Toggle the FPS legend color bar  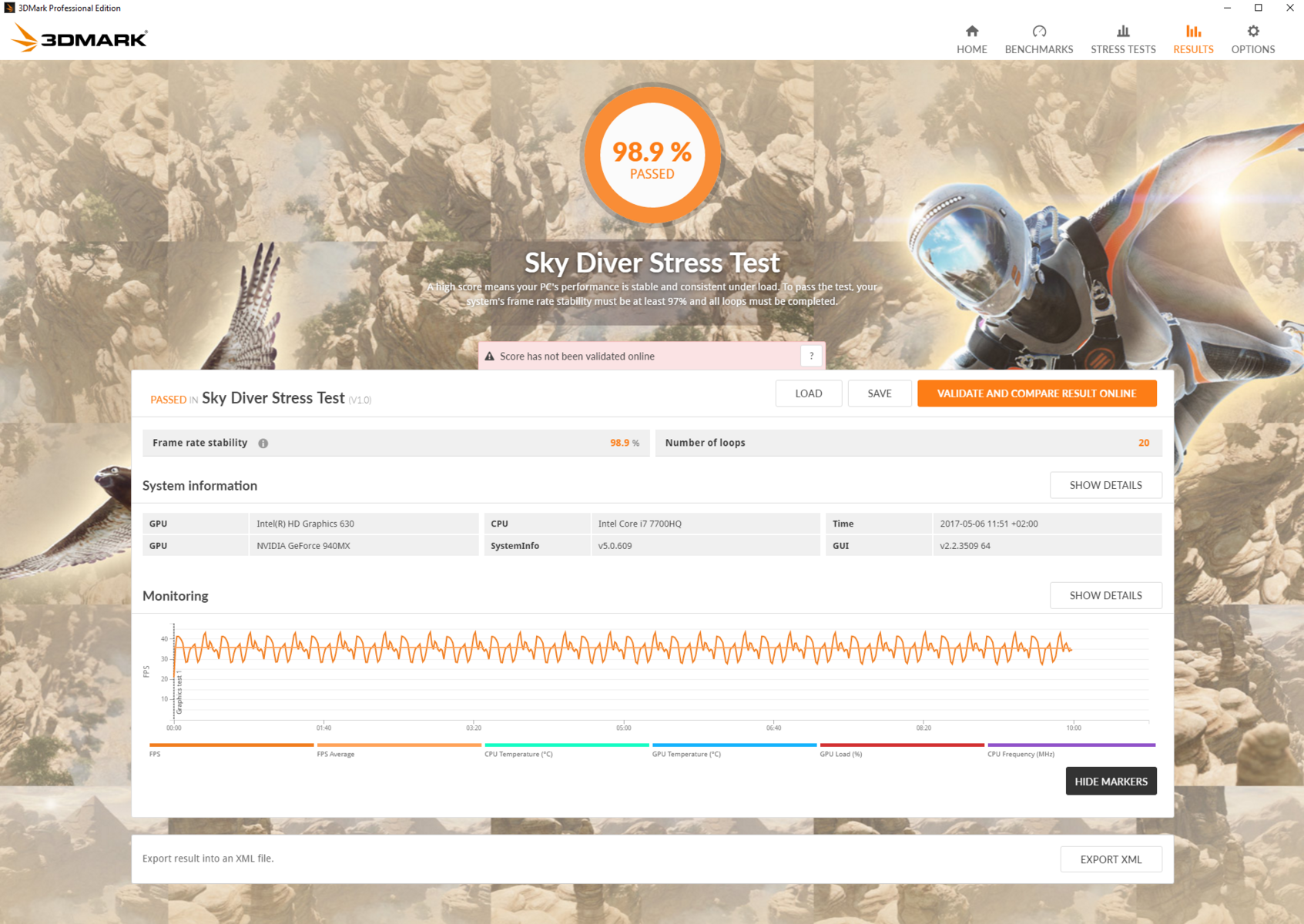[232, 745]
